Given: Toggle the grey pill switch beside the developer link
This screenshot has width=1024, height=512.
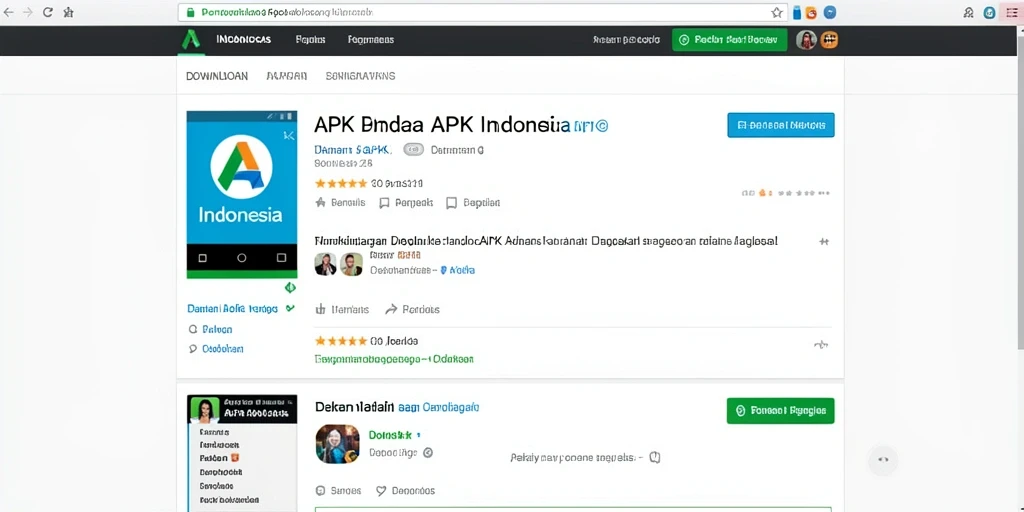Looking at the screenshot, I should [x=413, y=150].
